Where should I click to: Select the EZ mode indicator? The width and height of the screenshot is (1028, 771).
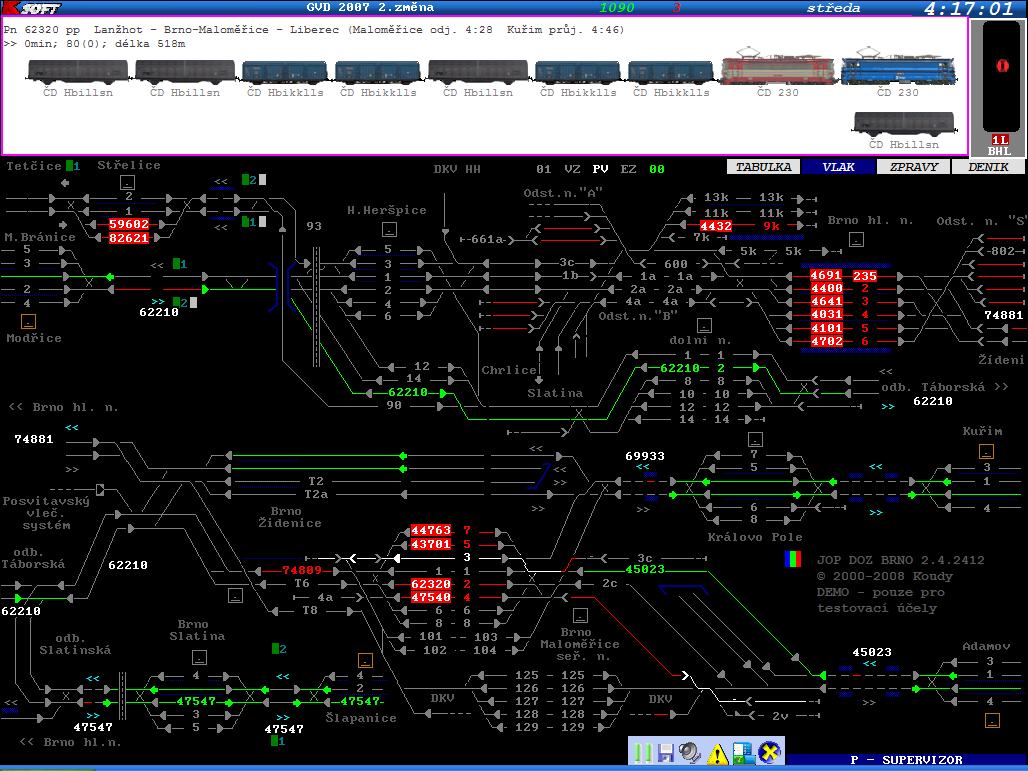[629, 169]
